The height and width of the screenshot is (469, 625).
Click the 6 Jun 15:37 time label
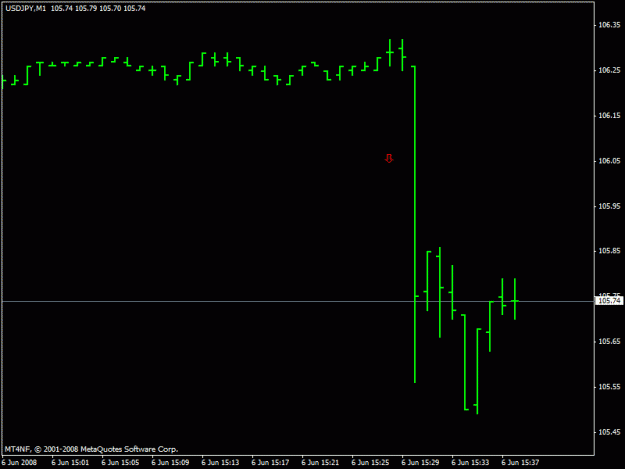(x=520, y=462)
